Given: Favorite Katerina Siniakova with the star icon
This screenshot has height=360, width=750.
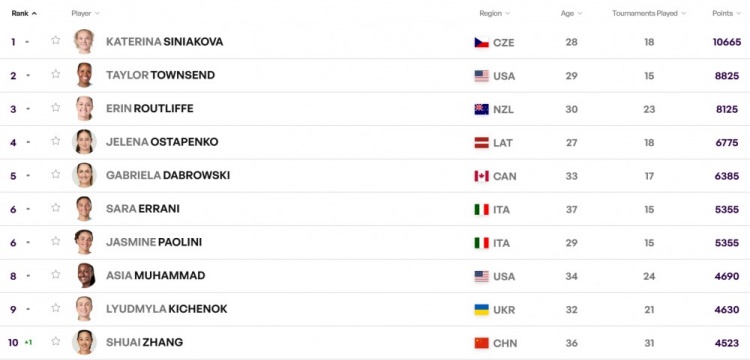Looking at the screenshot, I should [56, 41].
